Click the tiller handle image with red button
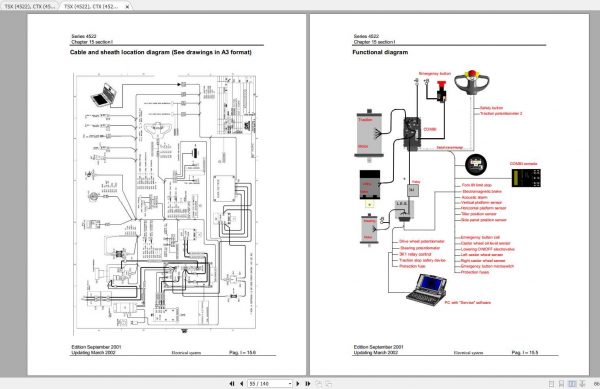 point(471,82)
